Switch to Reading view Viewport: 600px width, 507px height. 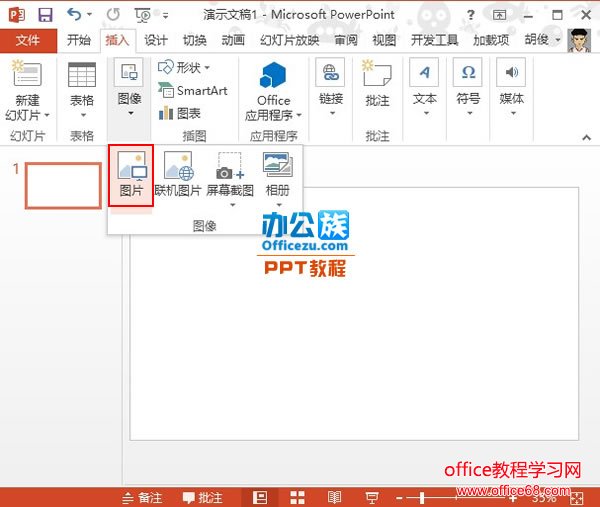(x=334, y=498)
